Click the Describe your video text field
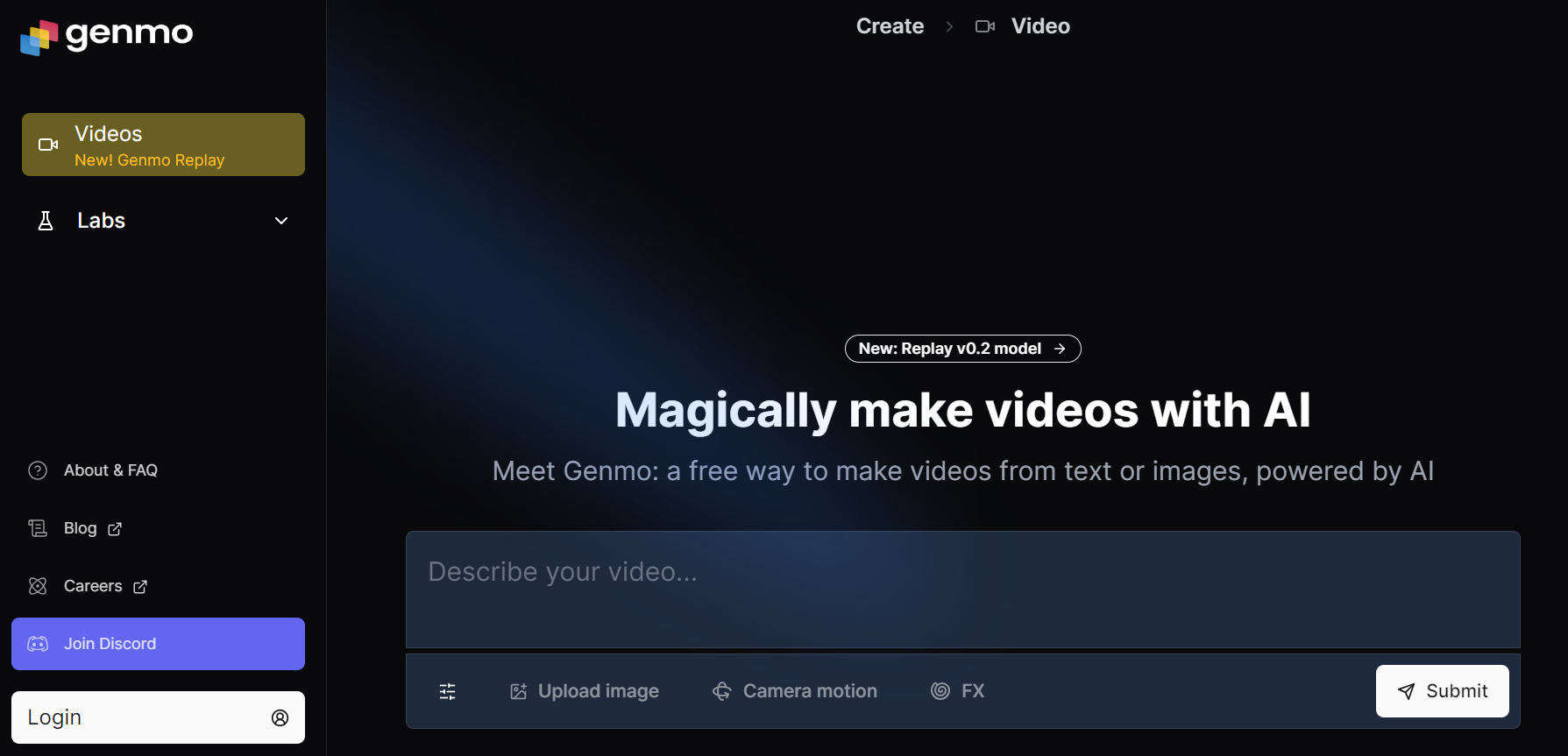The height and width of the screenshot is (756, 1568). pos(962,590)
